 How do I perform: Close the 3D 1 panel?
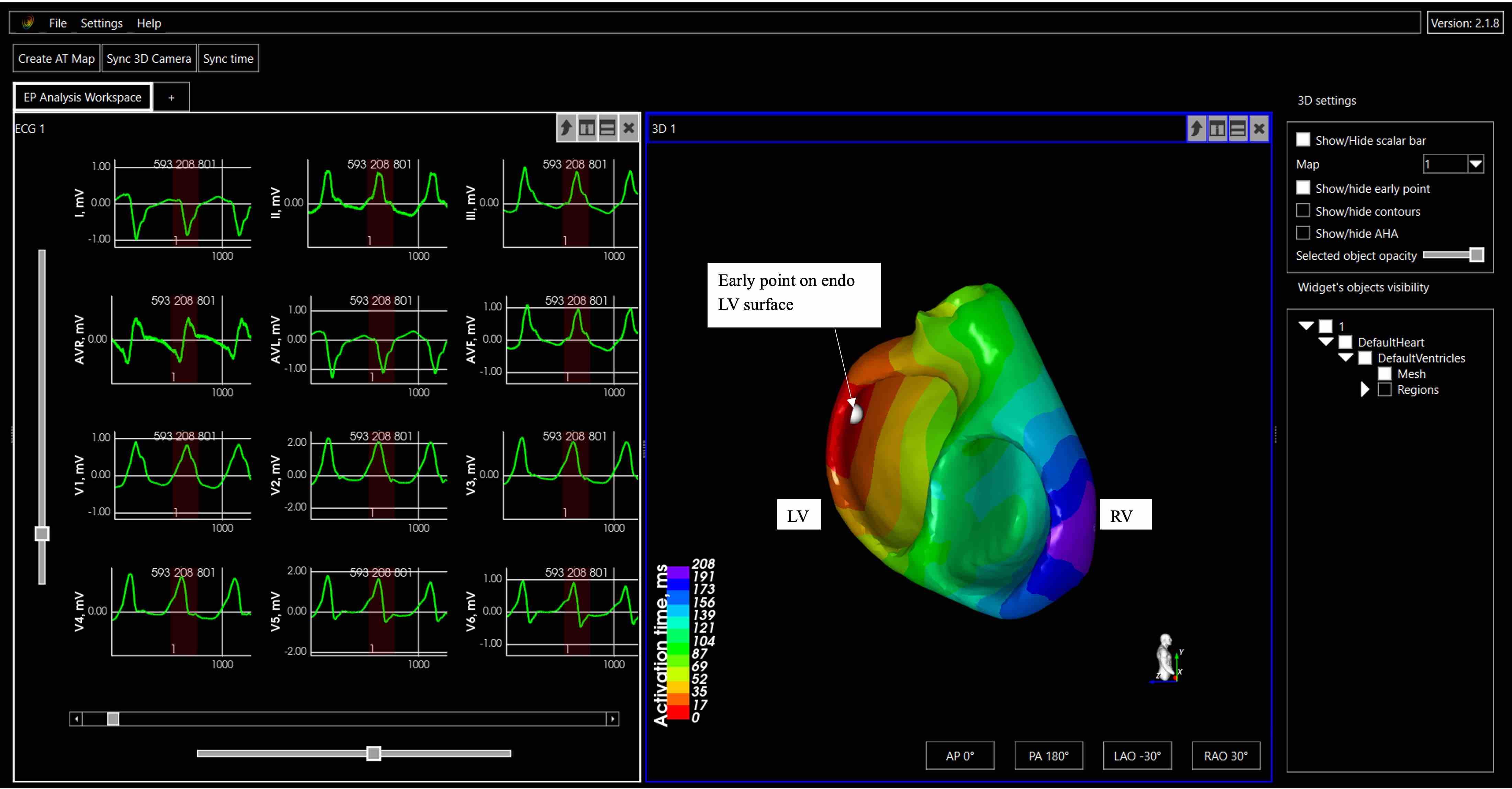pos(1259,128)
